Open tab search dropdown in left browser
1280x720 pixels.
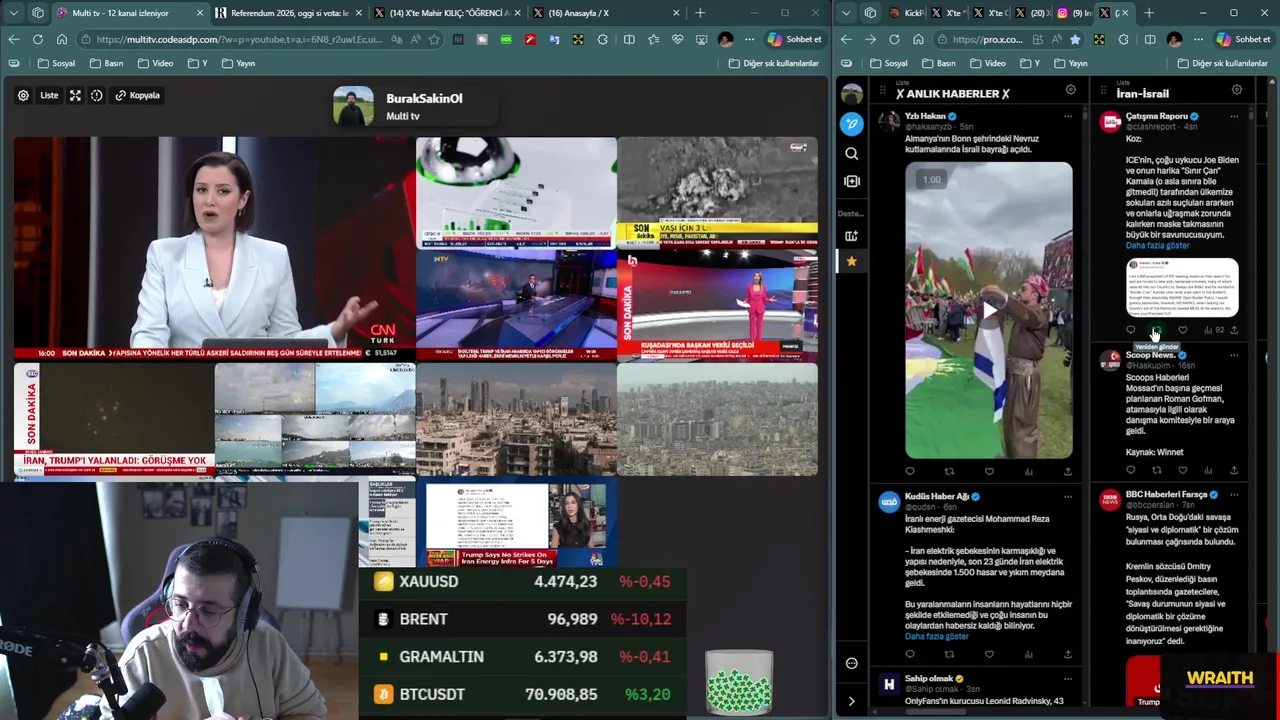pyautogui.click(x=14, y=13)
